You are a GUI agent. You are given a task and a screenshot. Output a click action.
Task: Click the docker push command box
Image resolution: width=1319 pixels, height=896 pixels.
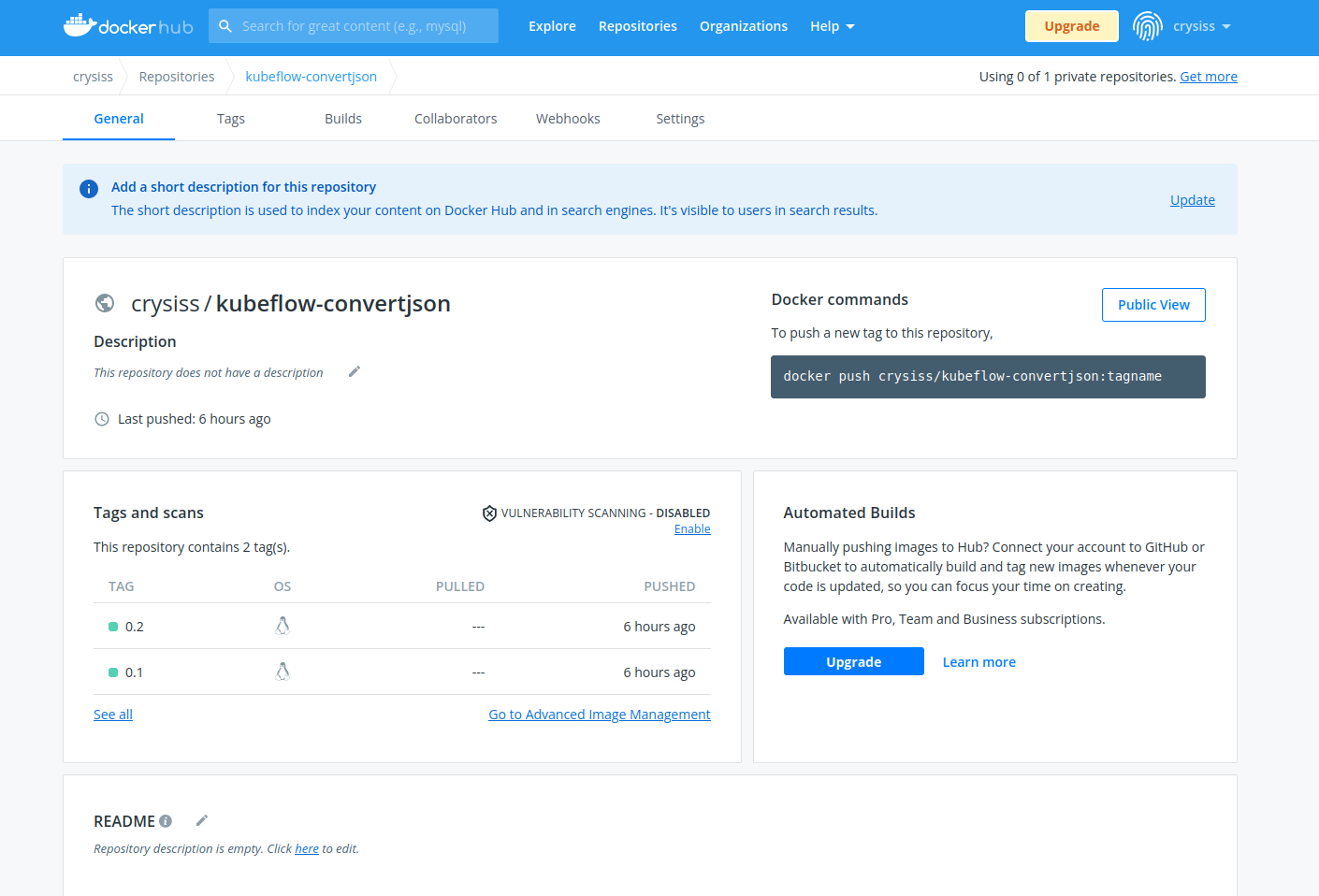pos(988,377)
